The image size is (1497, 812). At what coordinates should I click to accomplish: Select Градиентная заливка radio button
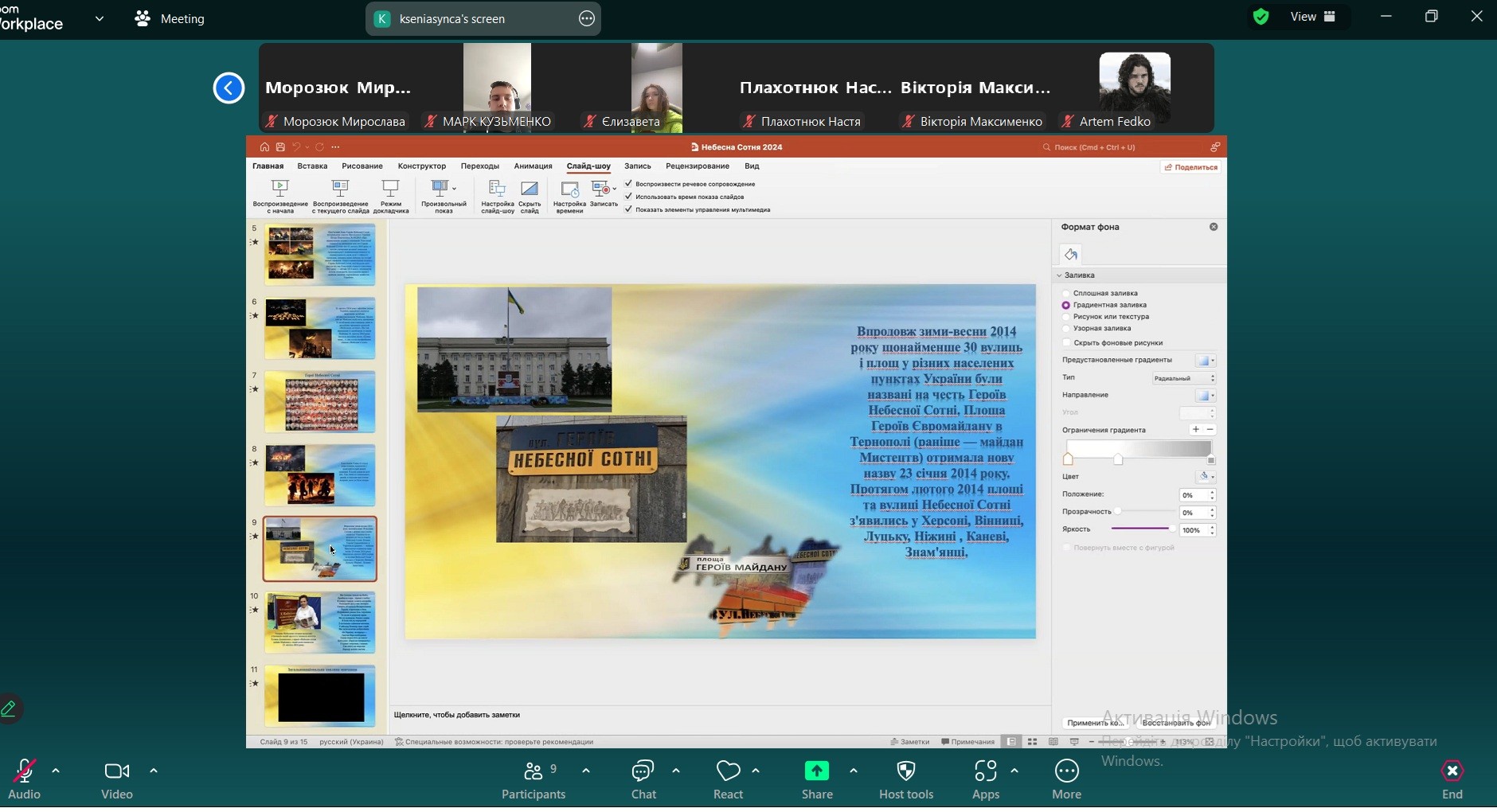pos(1066,306)
